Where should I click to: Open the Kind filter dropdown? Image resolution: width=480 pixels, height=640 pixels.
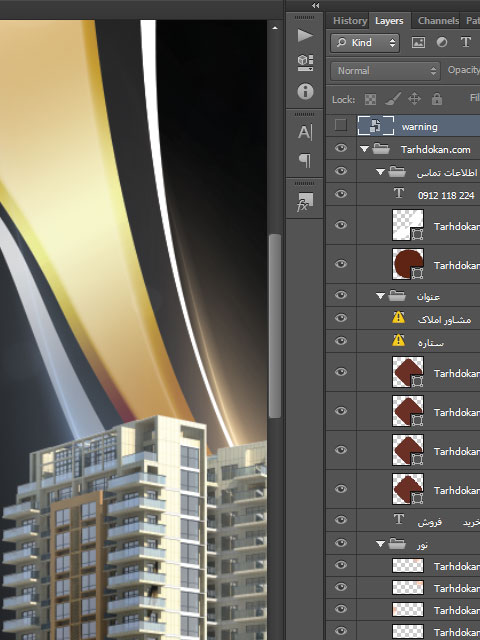365,42
